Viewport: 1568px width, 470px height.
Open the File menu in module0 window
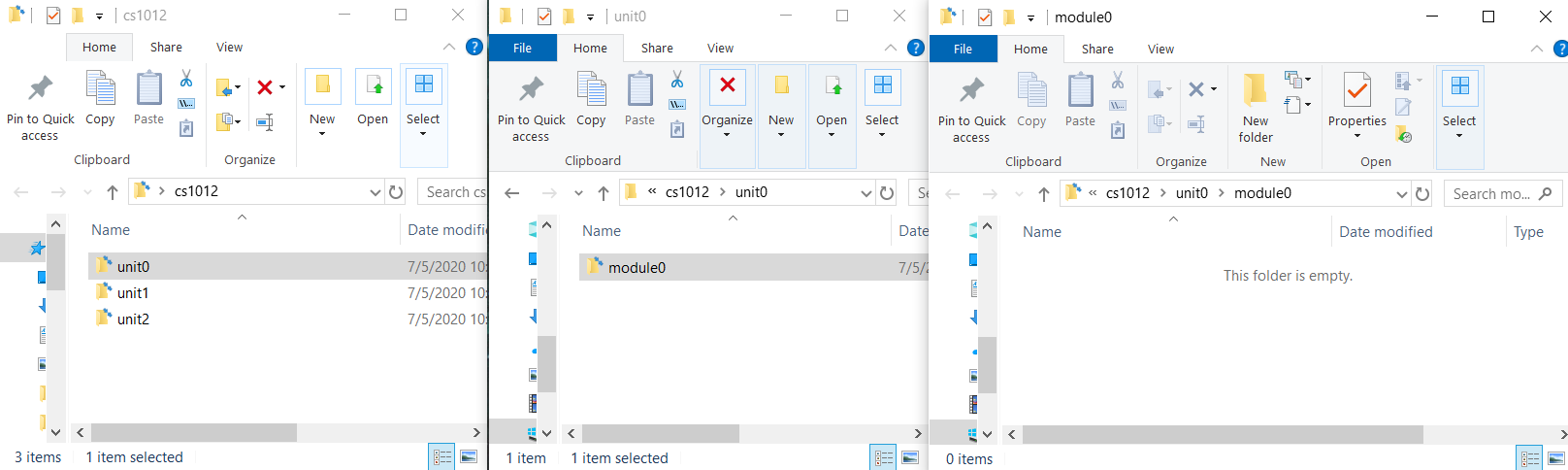pos(963,49)
